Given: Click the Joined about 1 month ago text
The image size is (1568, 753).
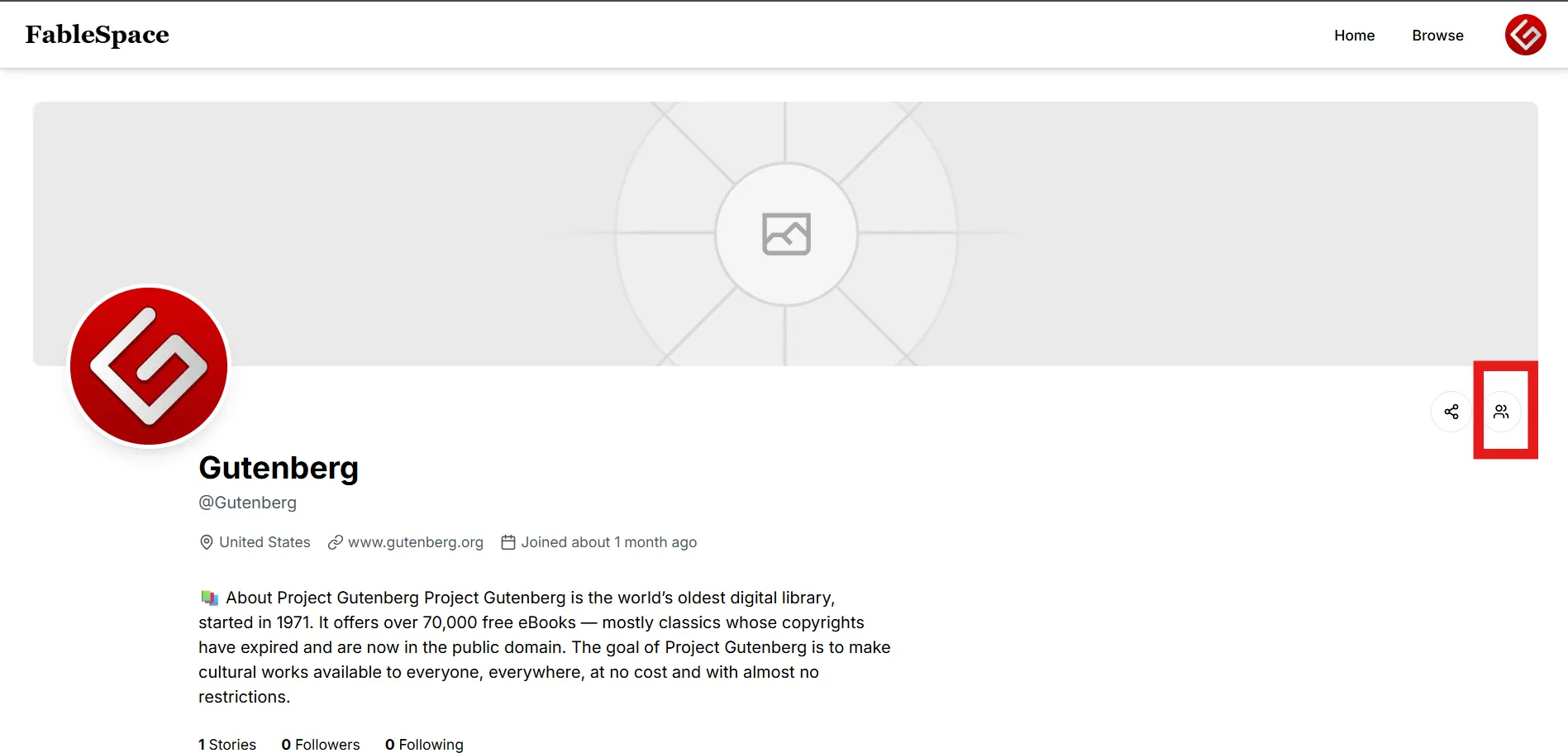Looking at the screenshot, I should 608,542.
